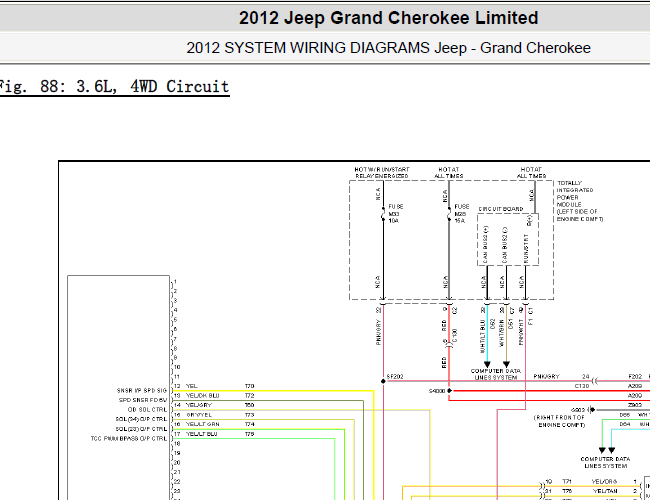Click the G902 ground label
Screen dimensions: 650x500
coord(578,410)
